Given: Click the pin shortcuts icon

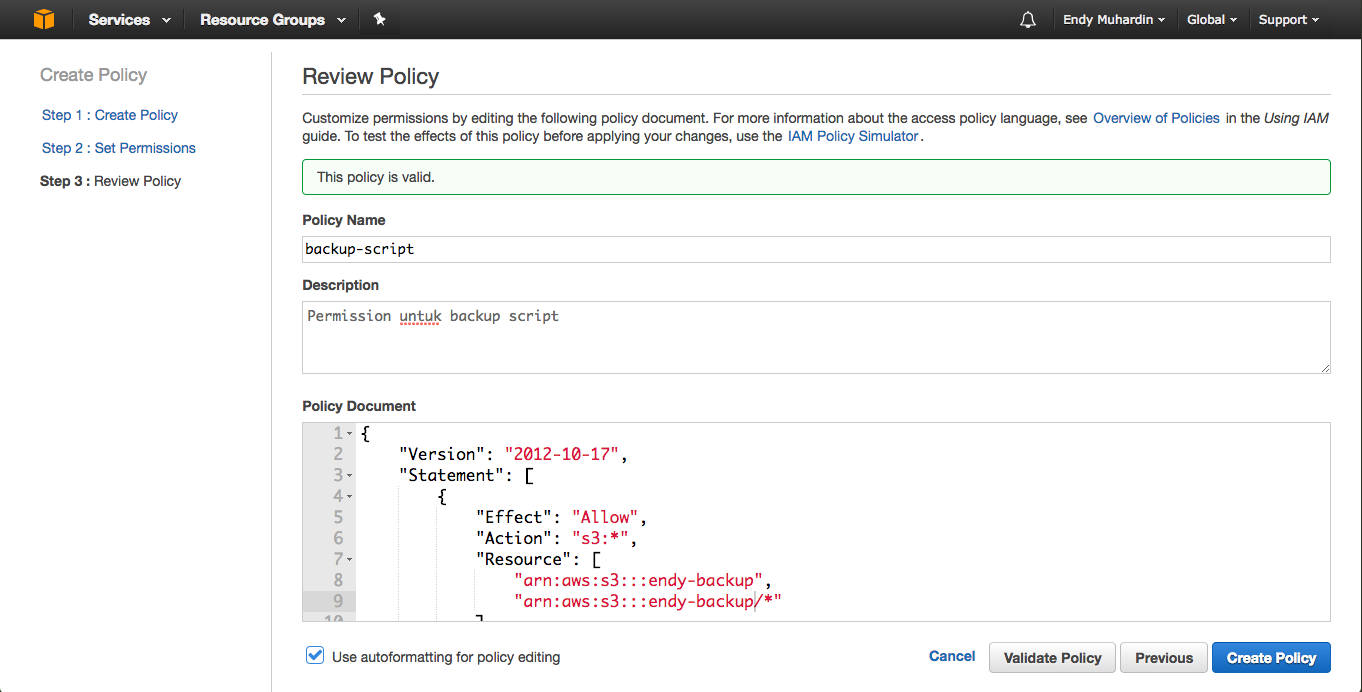Looking at the screenshot, I should (379, 19).
